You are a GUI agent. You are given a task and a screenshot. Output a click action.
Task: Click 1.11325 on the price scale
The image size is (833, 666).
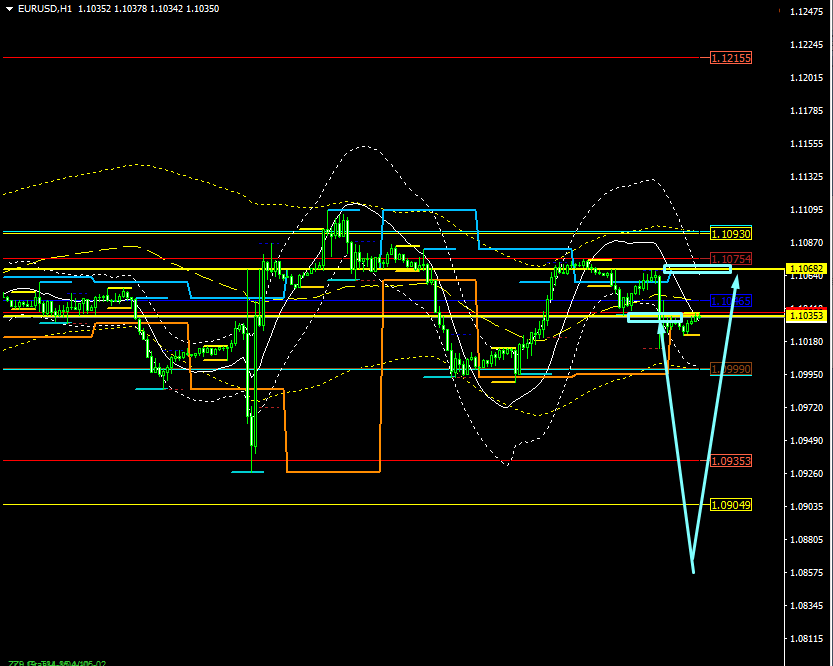click(806, 176)
